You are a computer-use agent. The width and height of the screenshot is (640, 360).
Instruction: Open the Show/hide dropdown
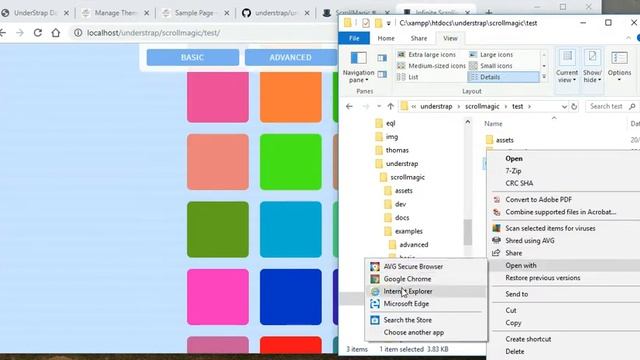pos(592,67)
